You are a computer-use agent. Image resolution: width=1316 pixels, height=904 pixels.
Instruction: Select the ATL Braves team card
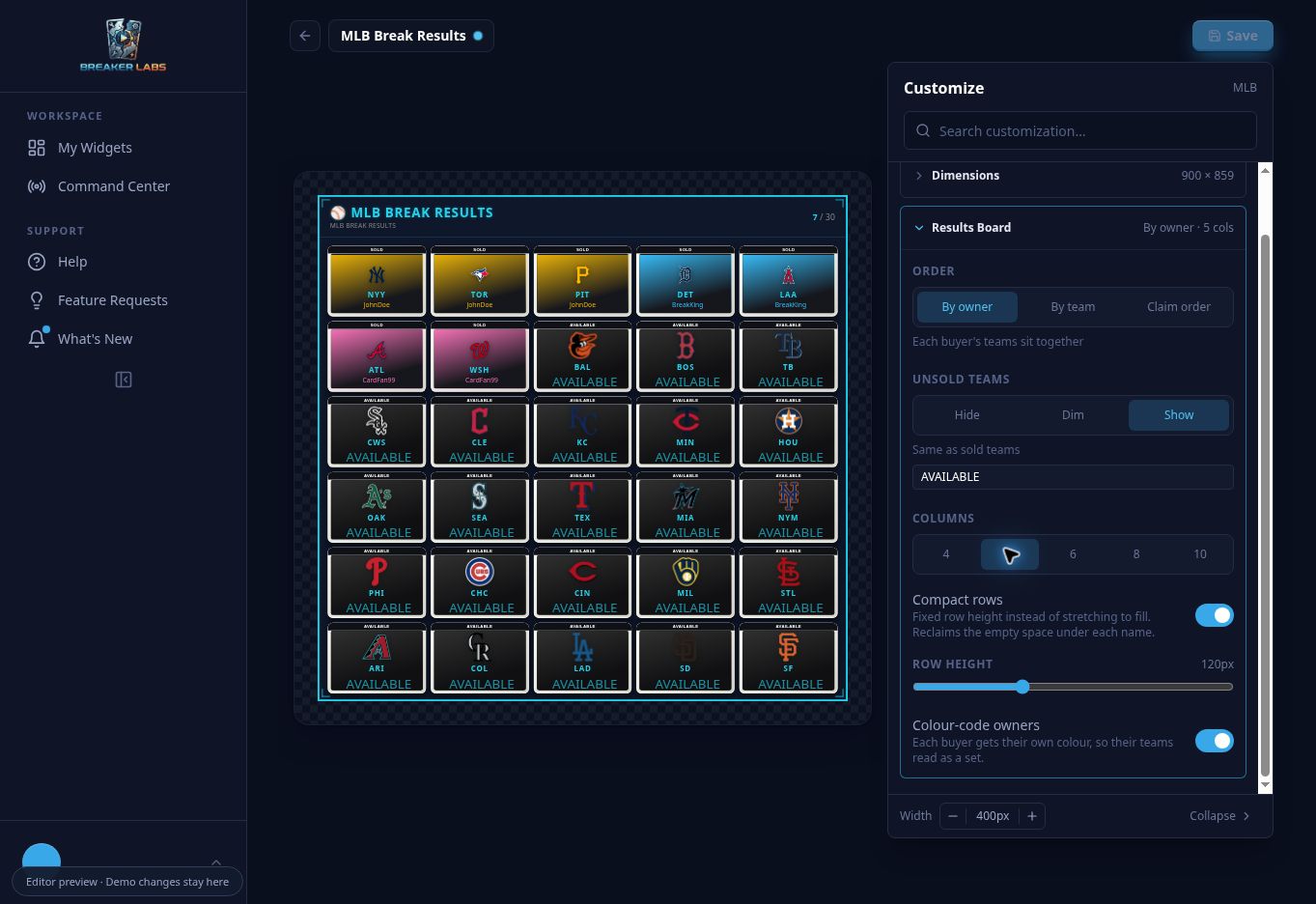(377, 355)
